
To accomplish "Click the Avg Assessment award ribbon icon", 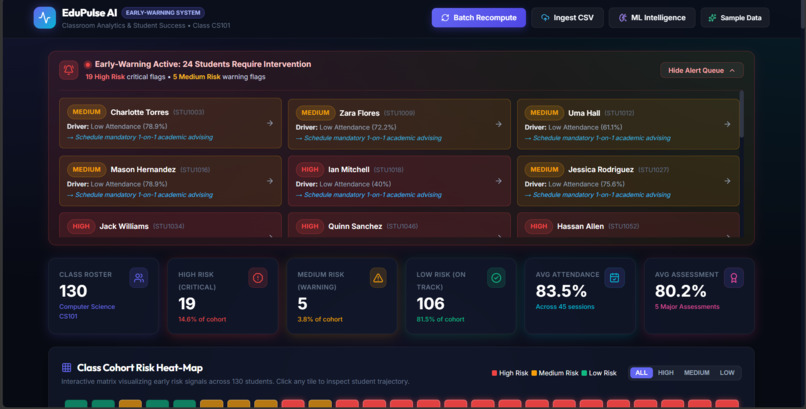I will pyautogui.click(x=734, y=278).
